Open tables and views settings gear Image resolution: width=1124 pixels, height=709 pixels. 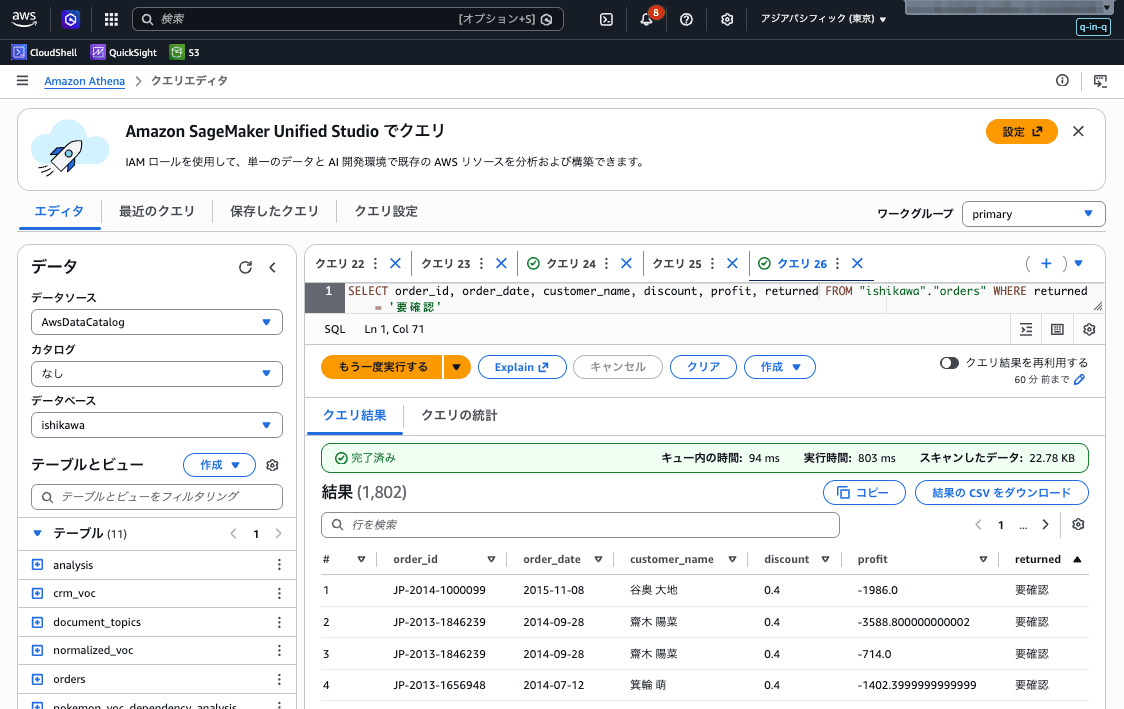[272, 465]
